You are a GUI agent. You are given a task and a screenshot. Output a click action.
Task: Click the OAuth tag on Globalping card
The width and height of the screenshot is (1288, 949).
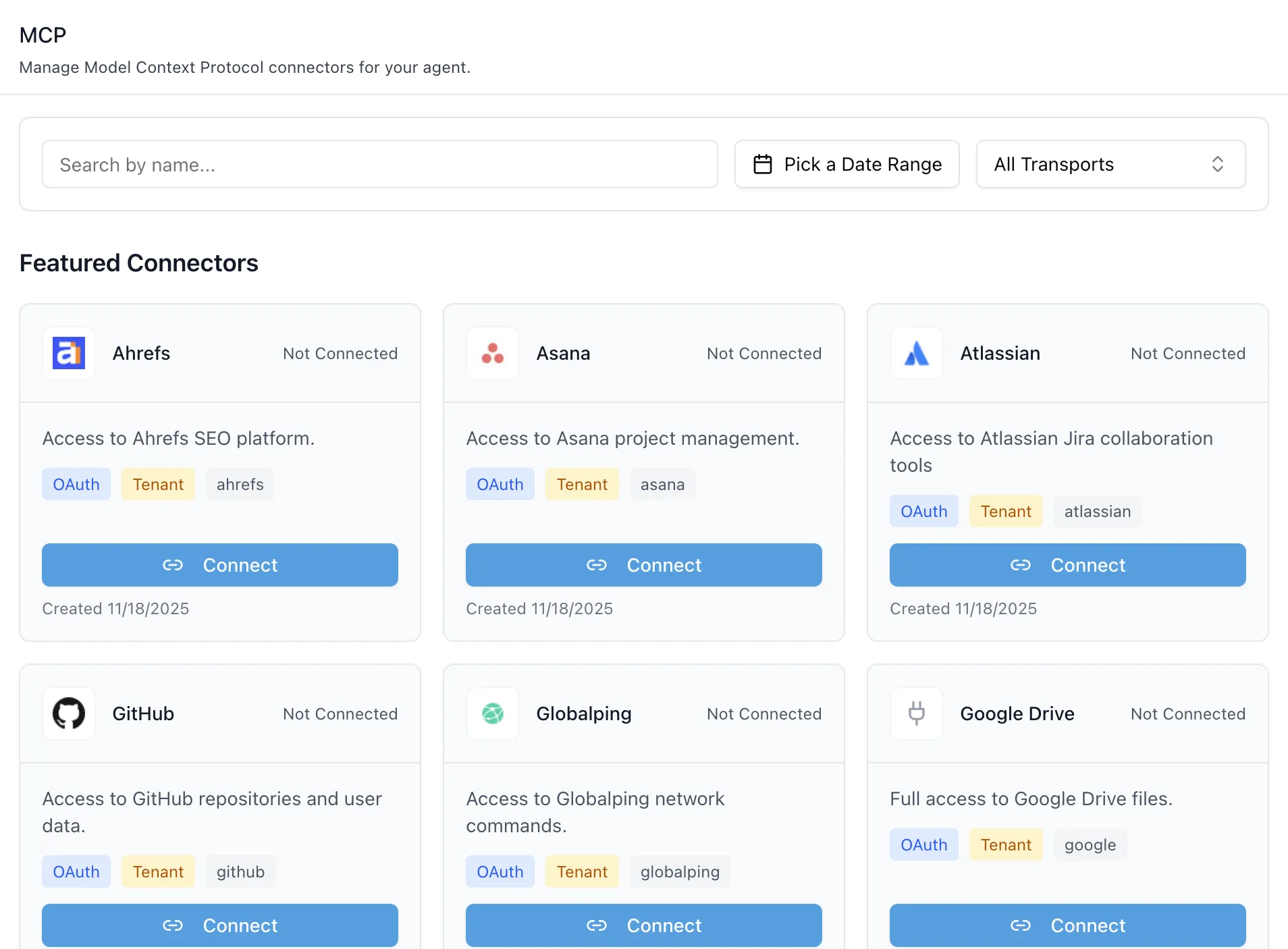pos(500,871)
